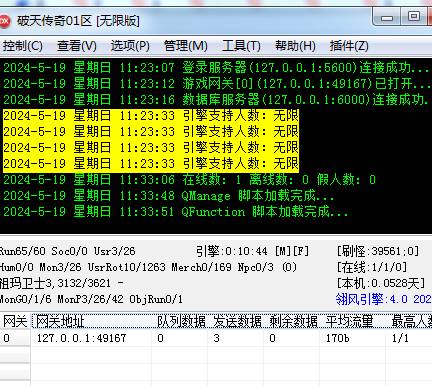Viewport: 432px width, 386px height.
Task: Click the app icon in title bar
Action: click(5, 21)
